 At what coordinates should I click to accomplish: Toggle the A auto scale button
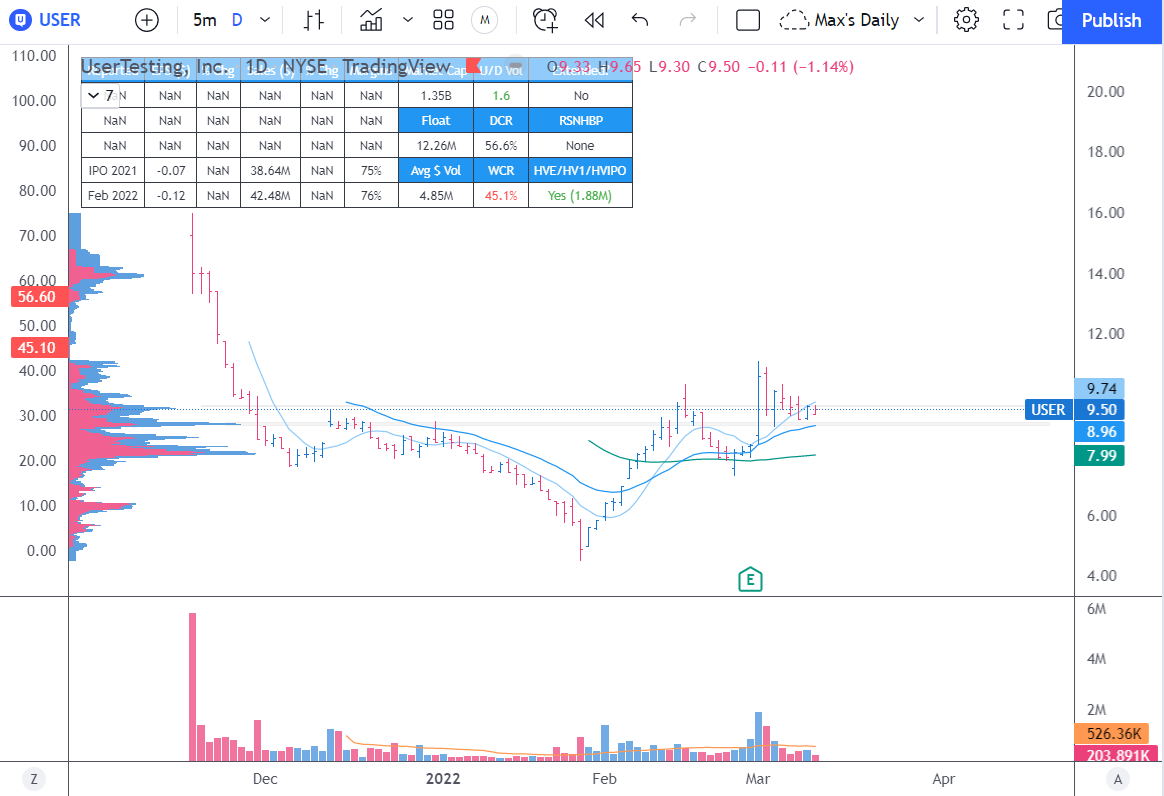[1118, 779]
